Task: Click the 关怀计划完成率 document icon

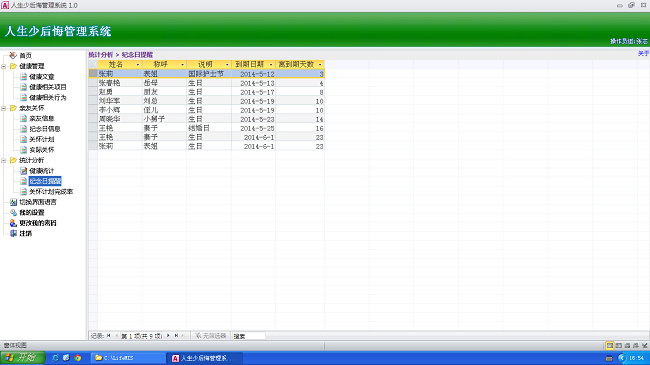Action: point(24,192)
